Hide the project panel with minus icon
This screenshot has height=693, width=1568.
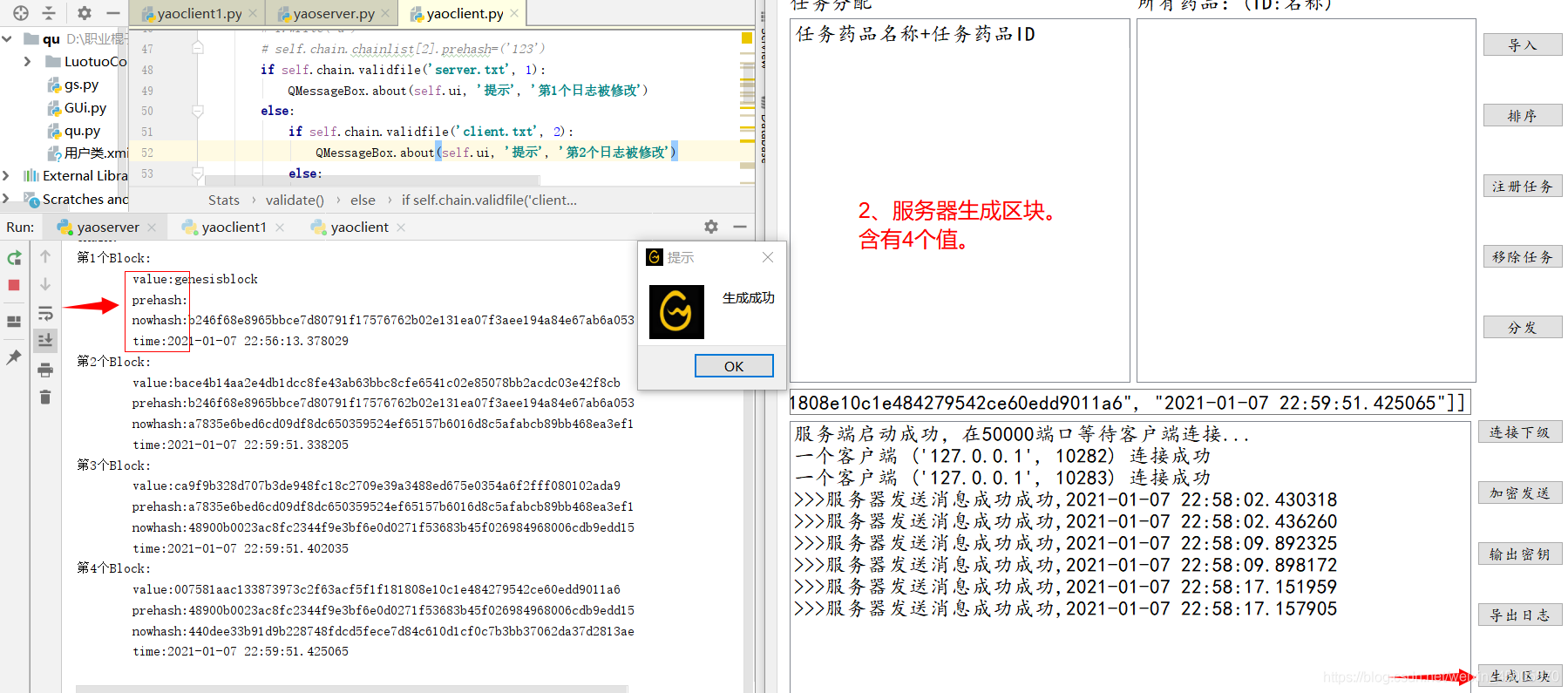113,13
